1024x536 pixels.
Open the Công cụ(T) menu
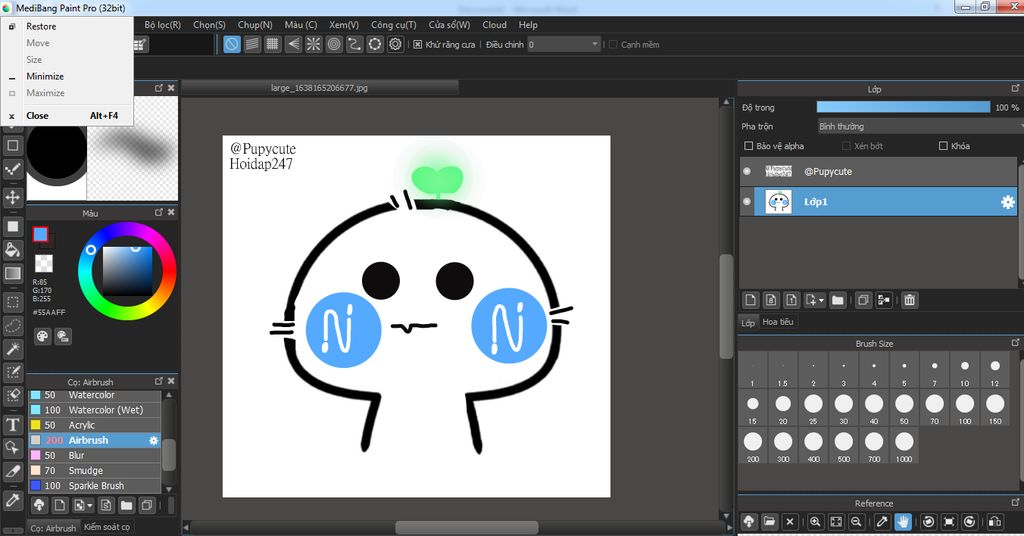pos(394,25)
